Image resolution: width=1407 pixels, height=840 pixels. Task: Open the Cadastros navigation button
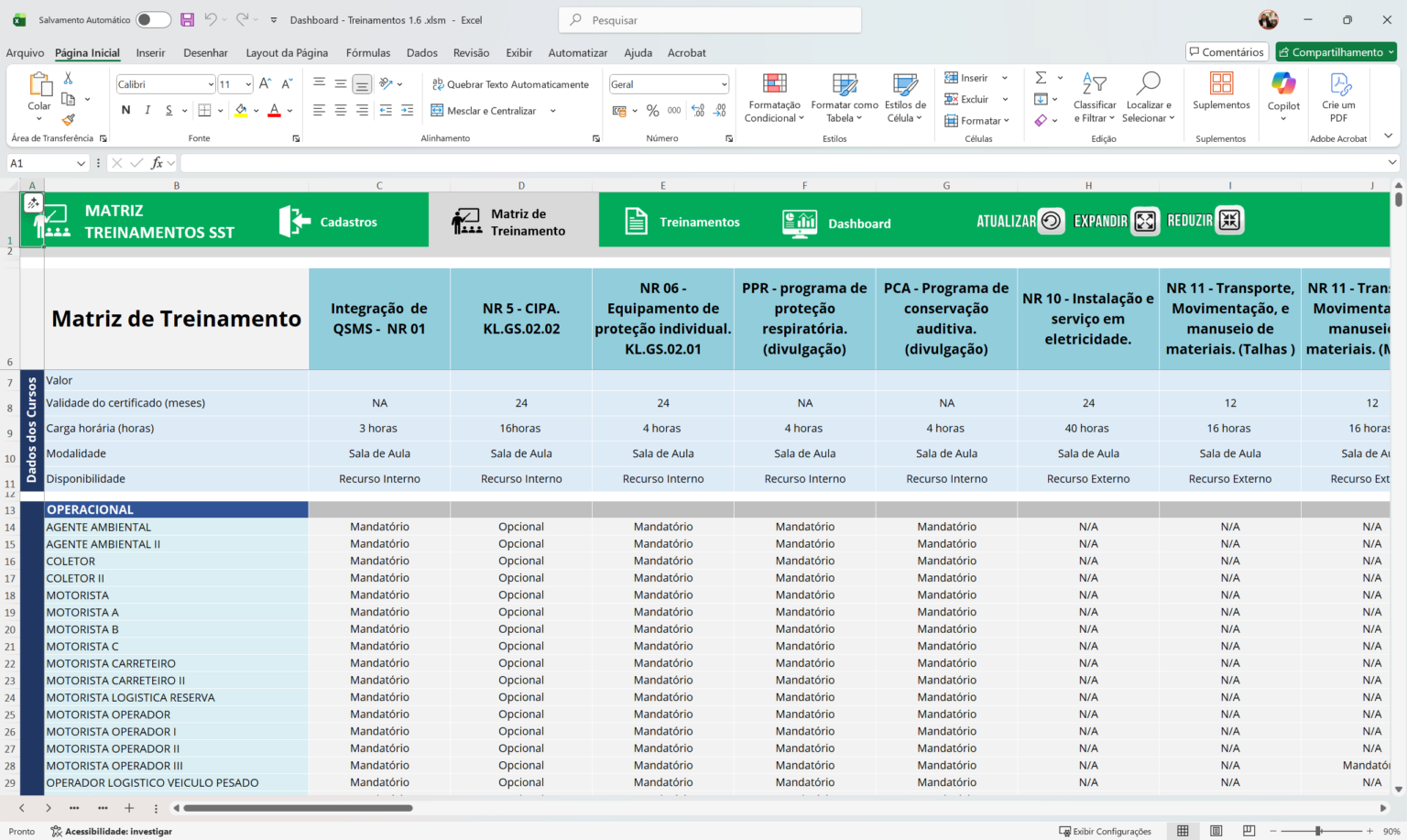point(328,222)
